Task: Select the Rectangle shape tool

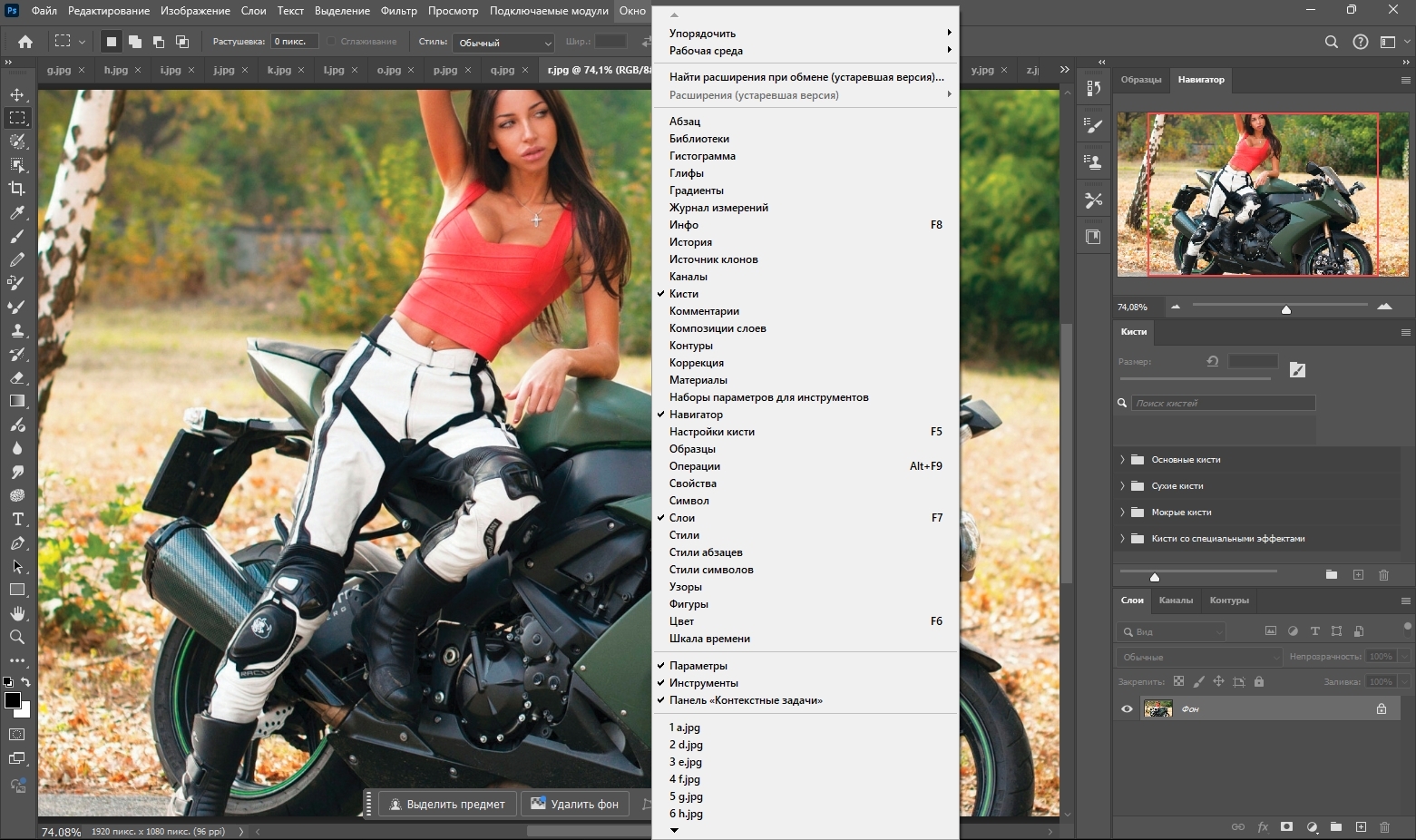Action: tap(17, 590)
